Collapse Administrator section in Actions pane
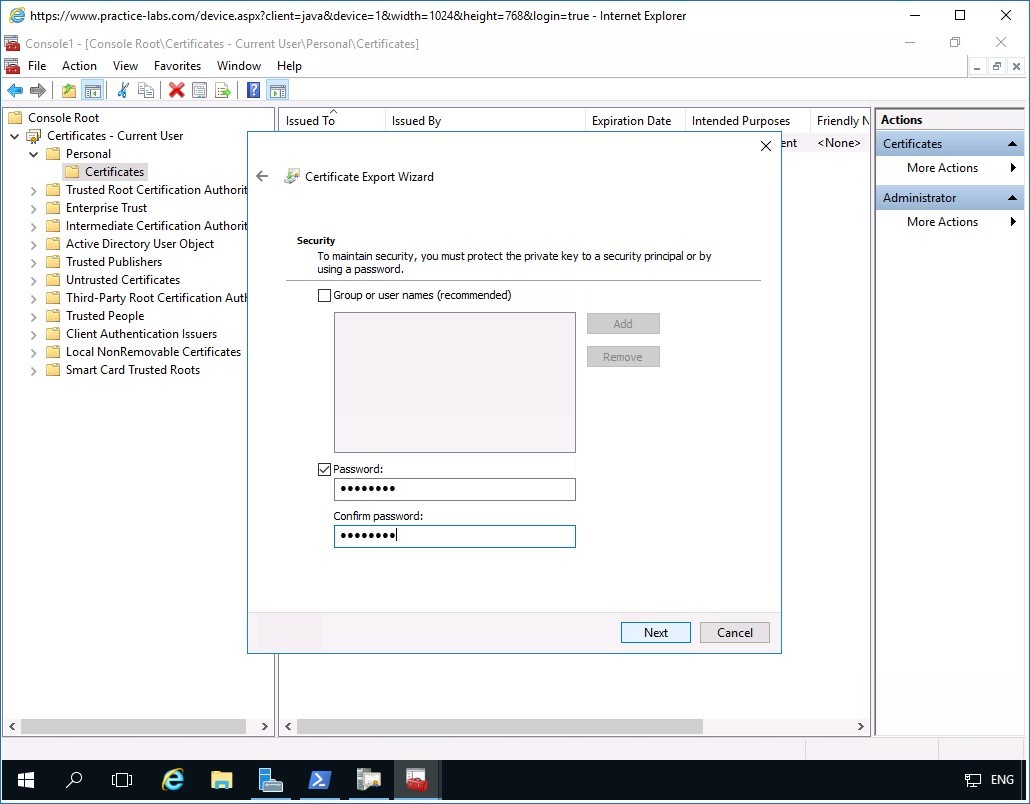The width and height of the screenshot is (1030, 804). click(x=1012, y=198)
